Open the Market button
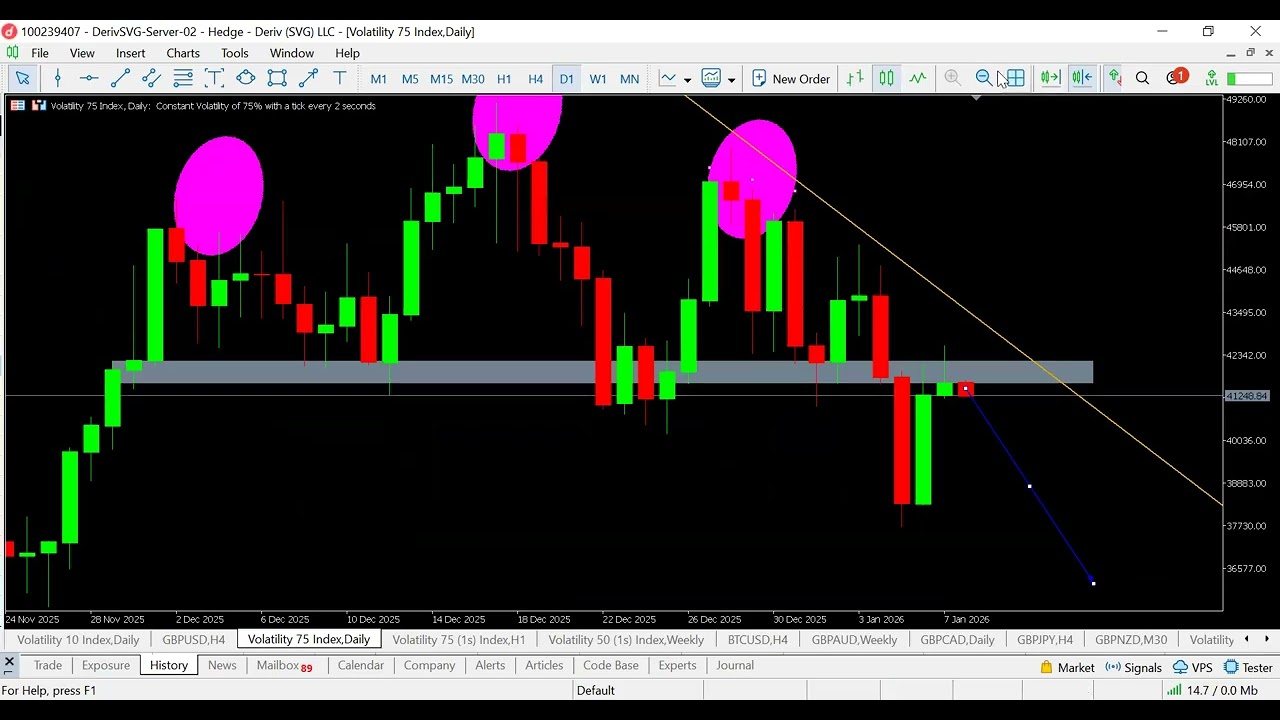Image resolution: width=1280 pixels, height=720 pixels. tap(1067, 667)
